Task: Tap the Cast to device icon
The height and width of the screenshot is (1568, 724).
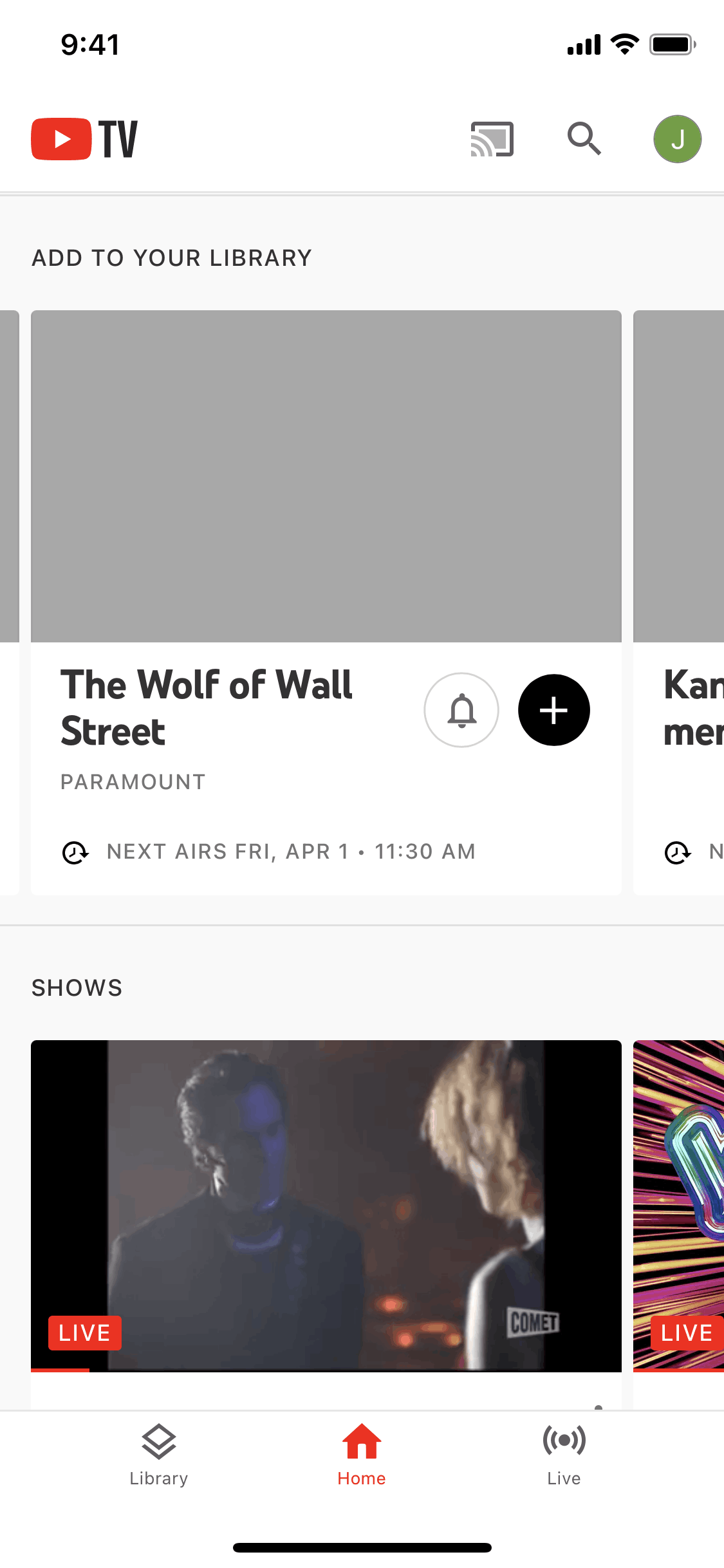Action: tap(492, 139)
